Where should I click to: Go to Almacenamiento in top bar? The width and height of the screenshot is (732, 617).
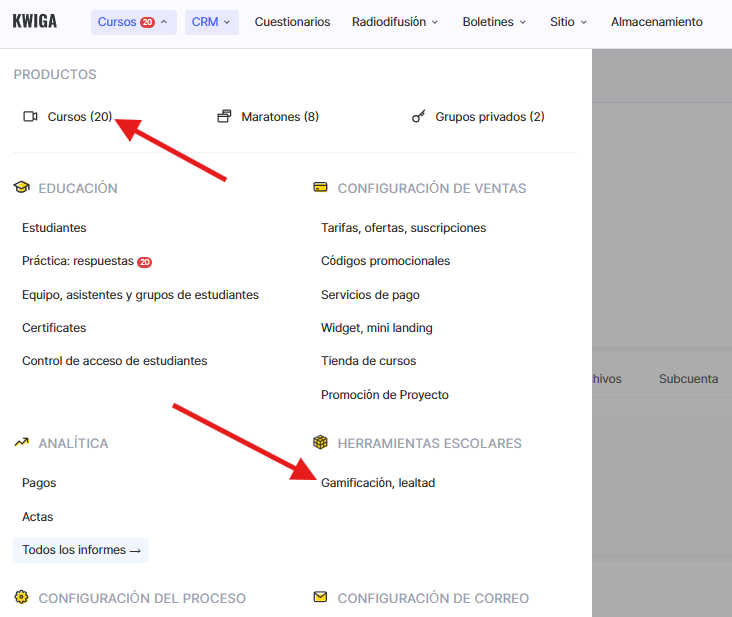(656, 22)
